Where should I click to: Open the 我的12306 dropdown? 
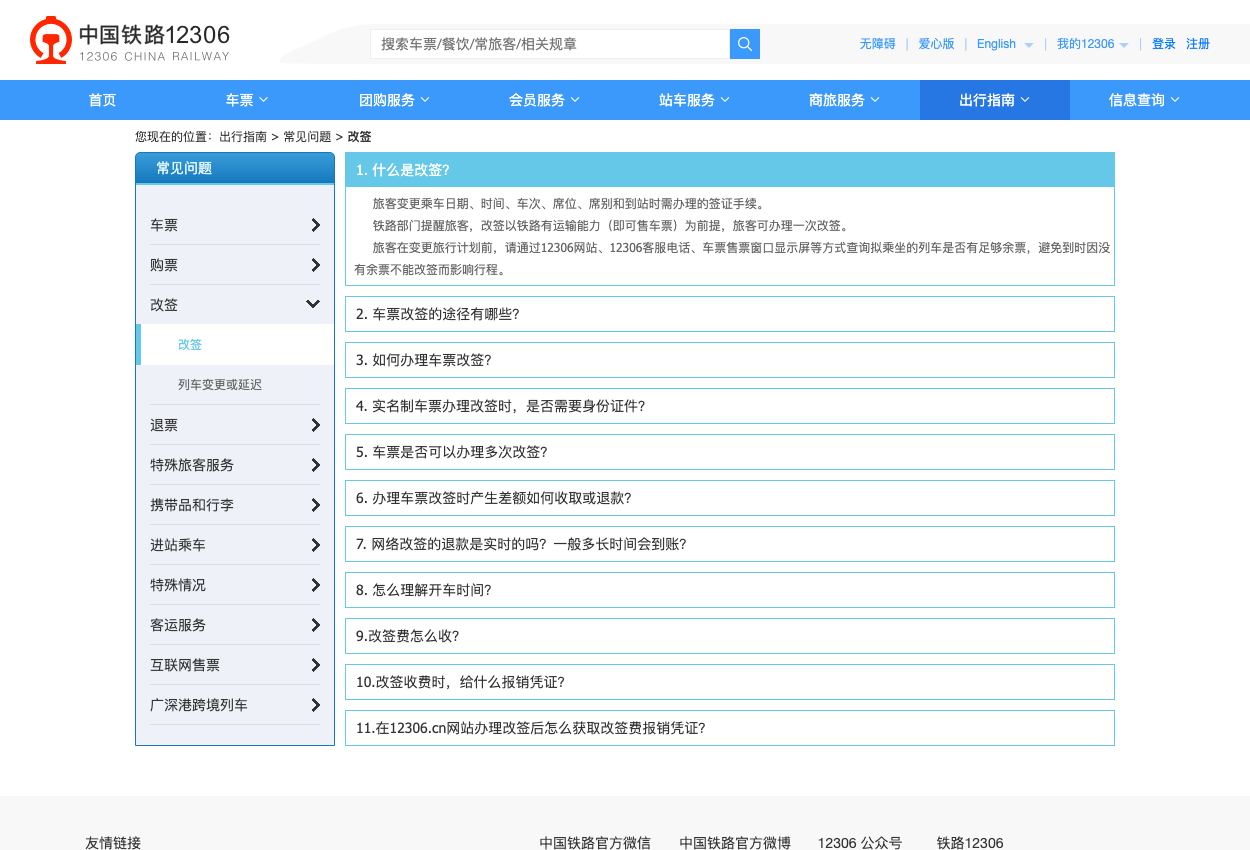(1093, 44)
